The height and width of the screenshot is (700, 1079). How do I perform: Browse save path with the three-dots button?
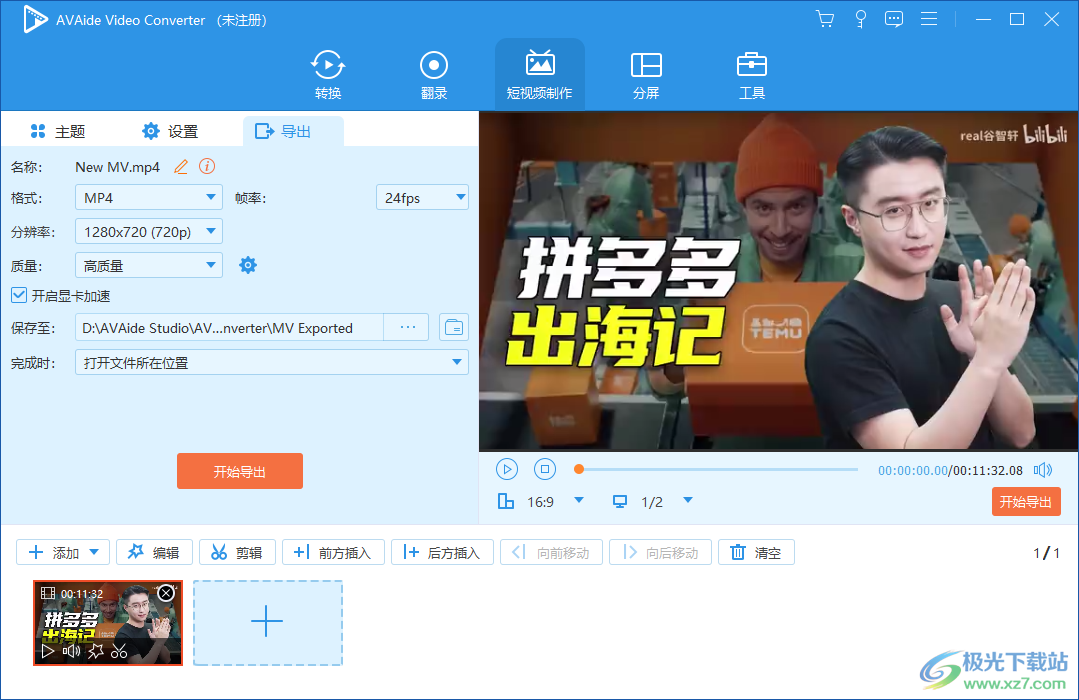click(x=407, y=328)
